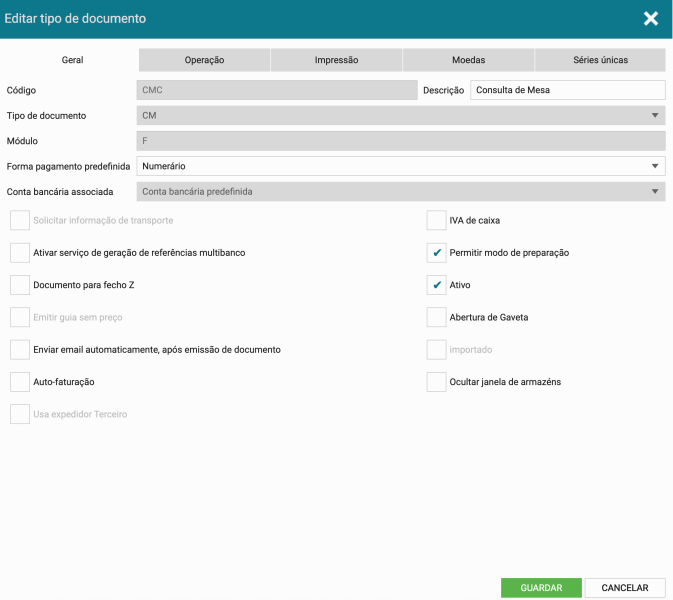
Task: Enable Documento para fecho Z
Action: (20, 285)
